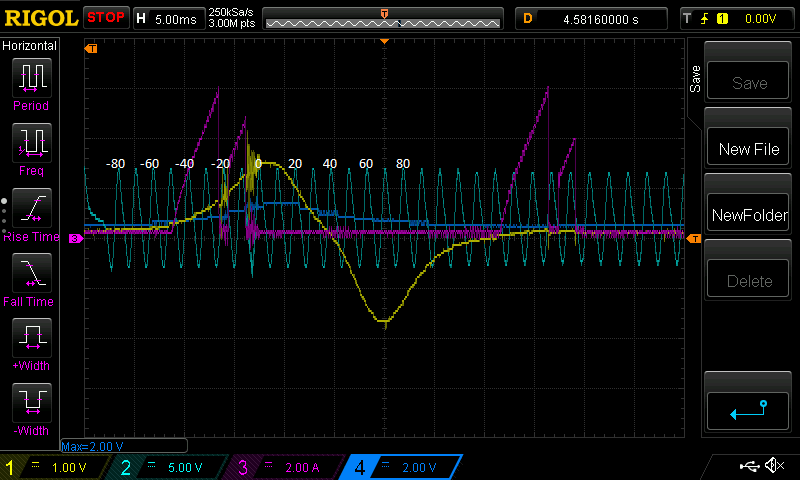Click the 40 axis label on waveform
Viewport: 800px width, 480px height.
click(330, 164)
